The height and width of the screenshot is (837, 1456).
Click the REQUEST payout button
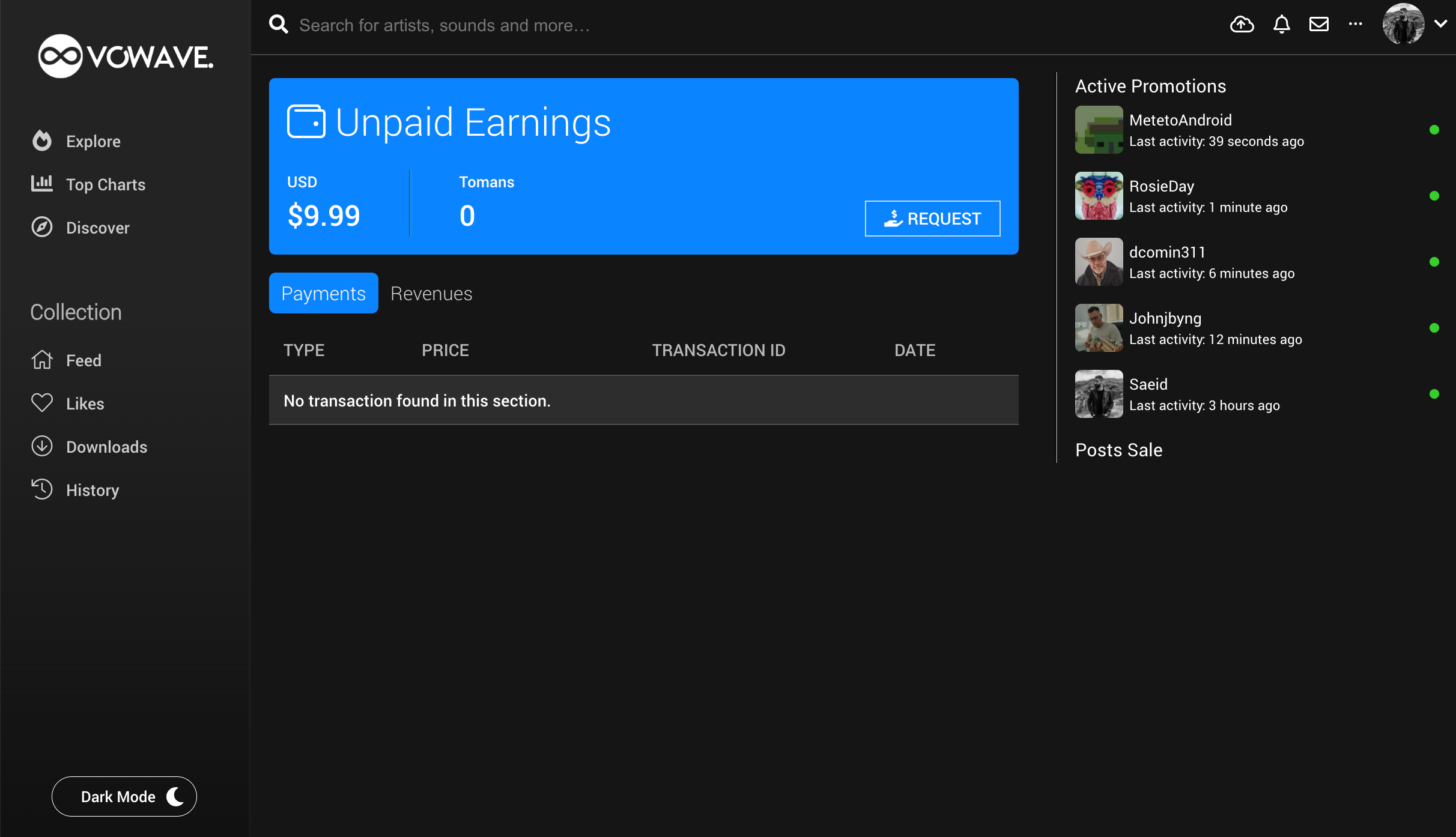coord(932,219)
